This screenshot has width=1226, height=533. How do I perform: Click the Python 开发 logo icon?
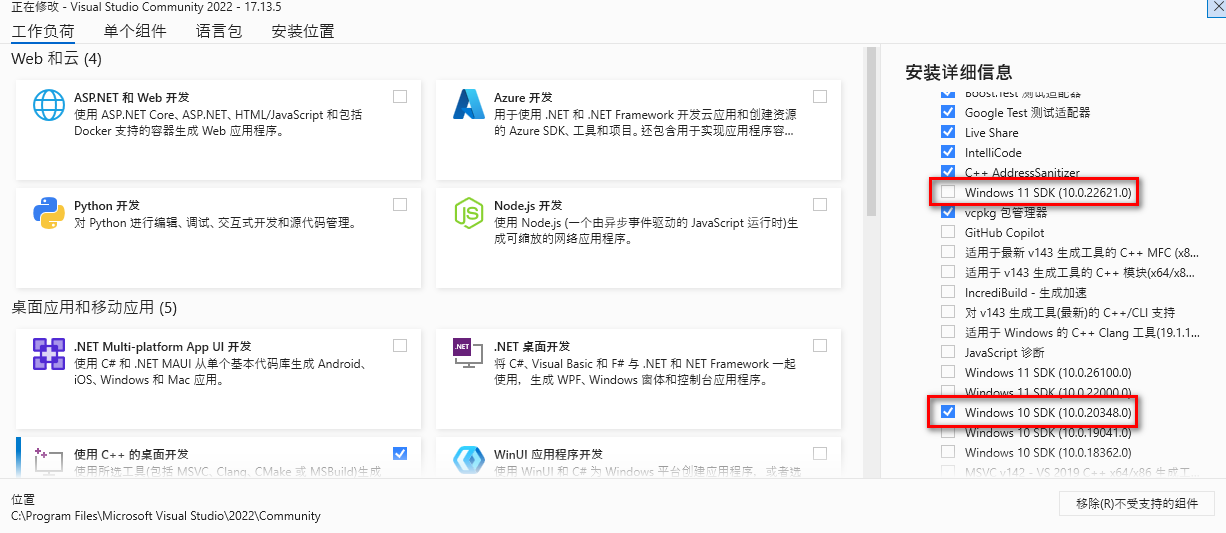49,214
